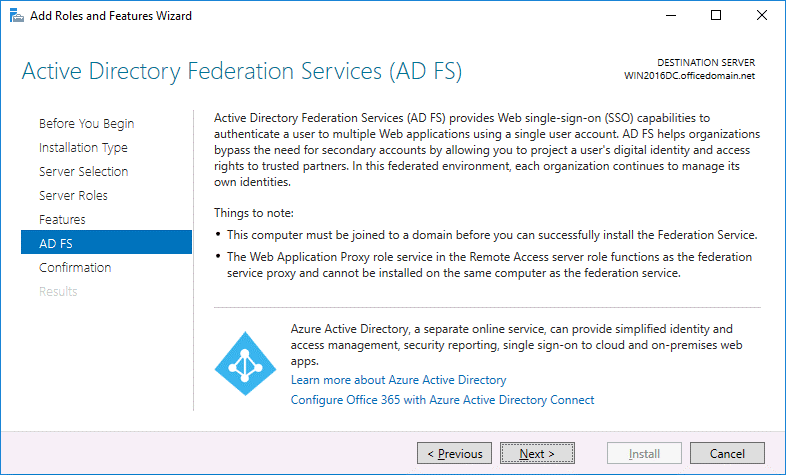Jump to the Features step
This screenshot has height=475, width=786.
(x=62, y=220)
